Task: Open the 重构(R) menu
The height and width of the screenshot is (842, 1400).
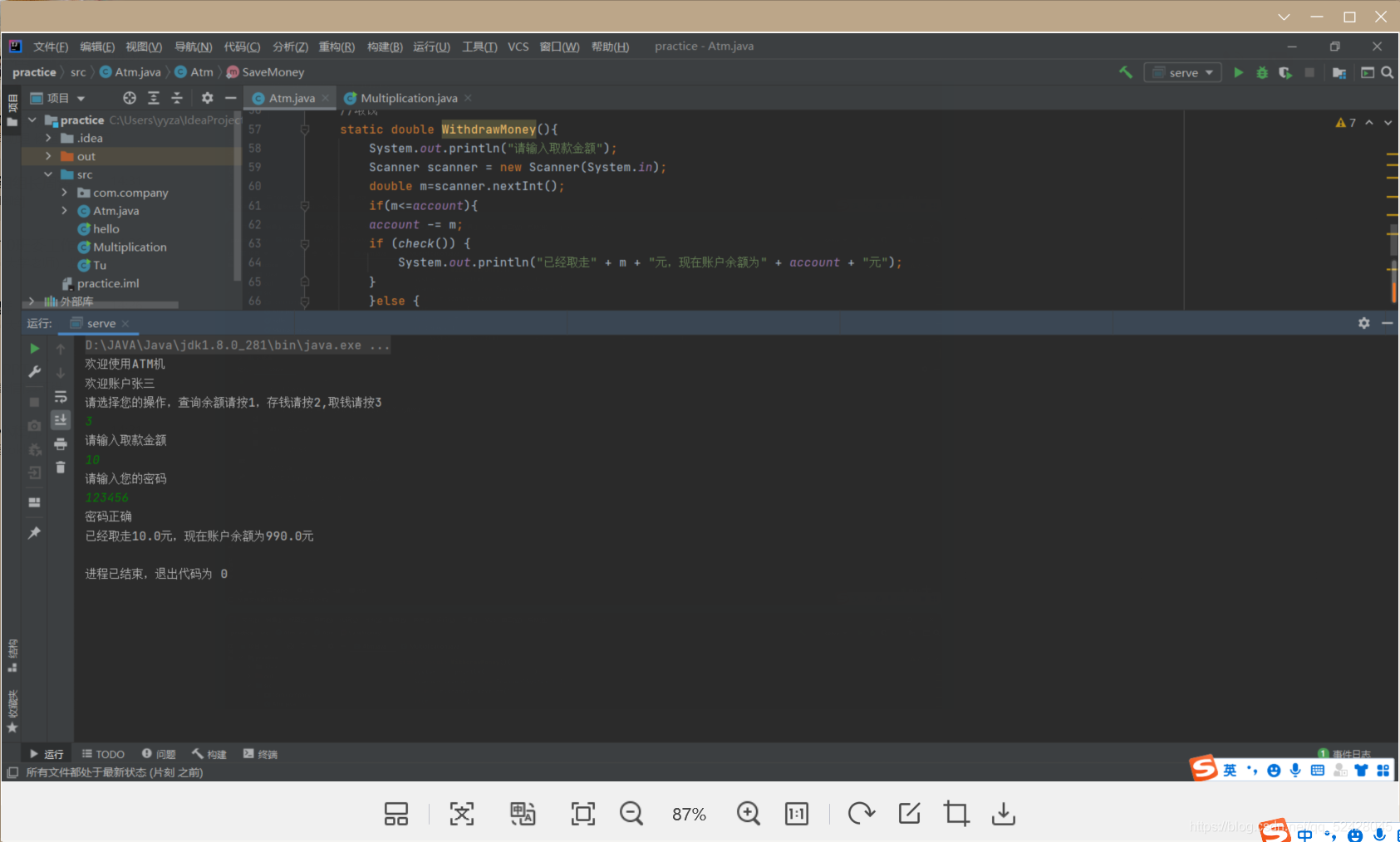Action: (336, 47)
